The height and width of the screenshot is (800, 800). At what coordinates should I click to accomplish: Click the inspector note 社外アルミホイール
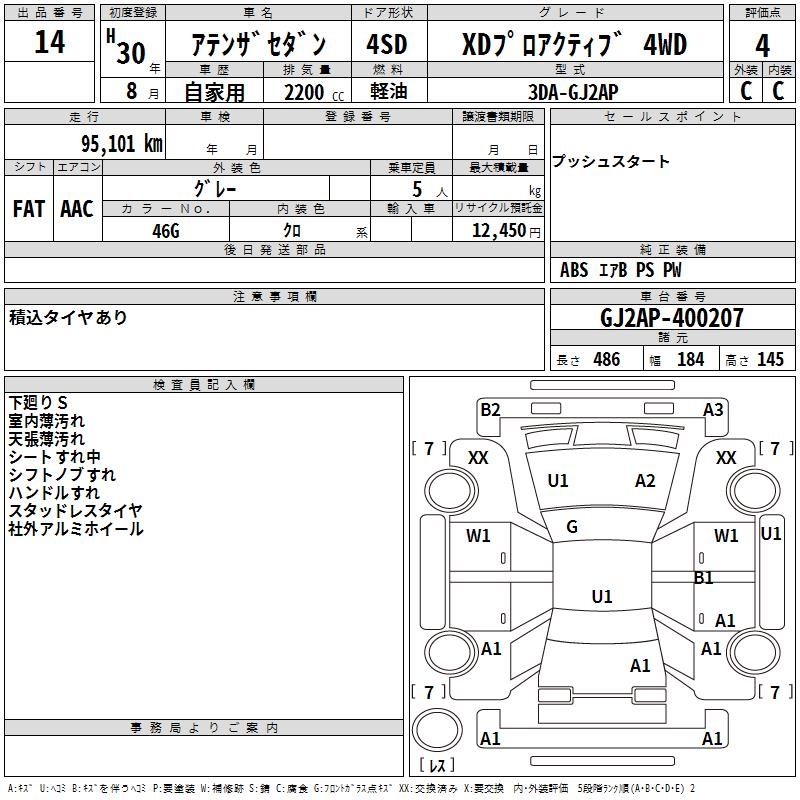click(76, 529)
